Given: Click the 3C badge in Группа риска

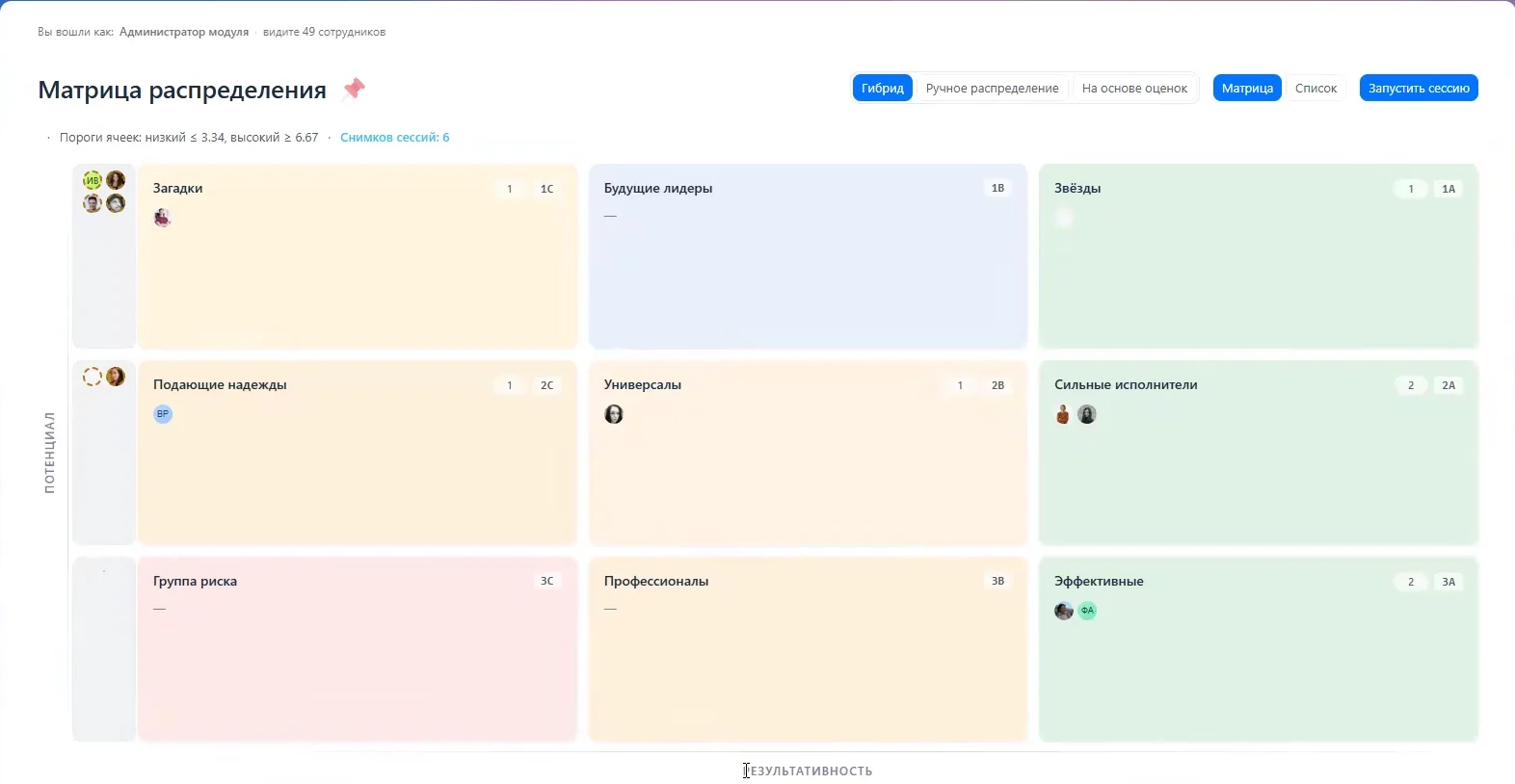Looking at the screenshot, I should pyautogui.click(x=546, y=582).
